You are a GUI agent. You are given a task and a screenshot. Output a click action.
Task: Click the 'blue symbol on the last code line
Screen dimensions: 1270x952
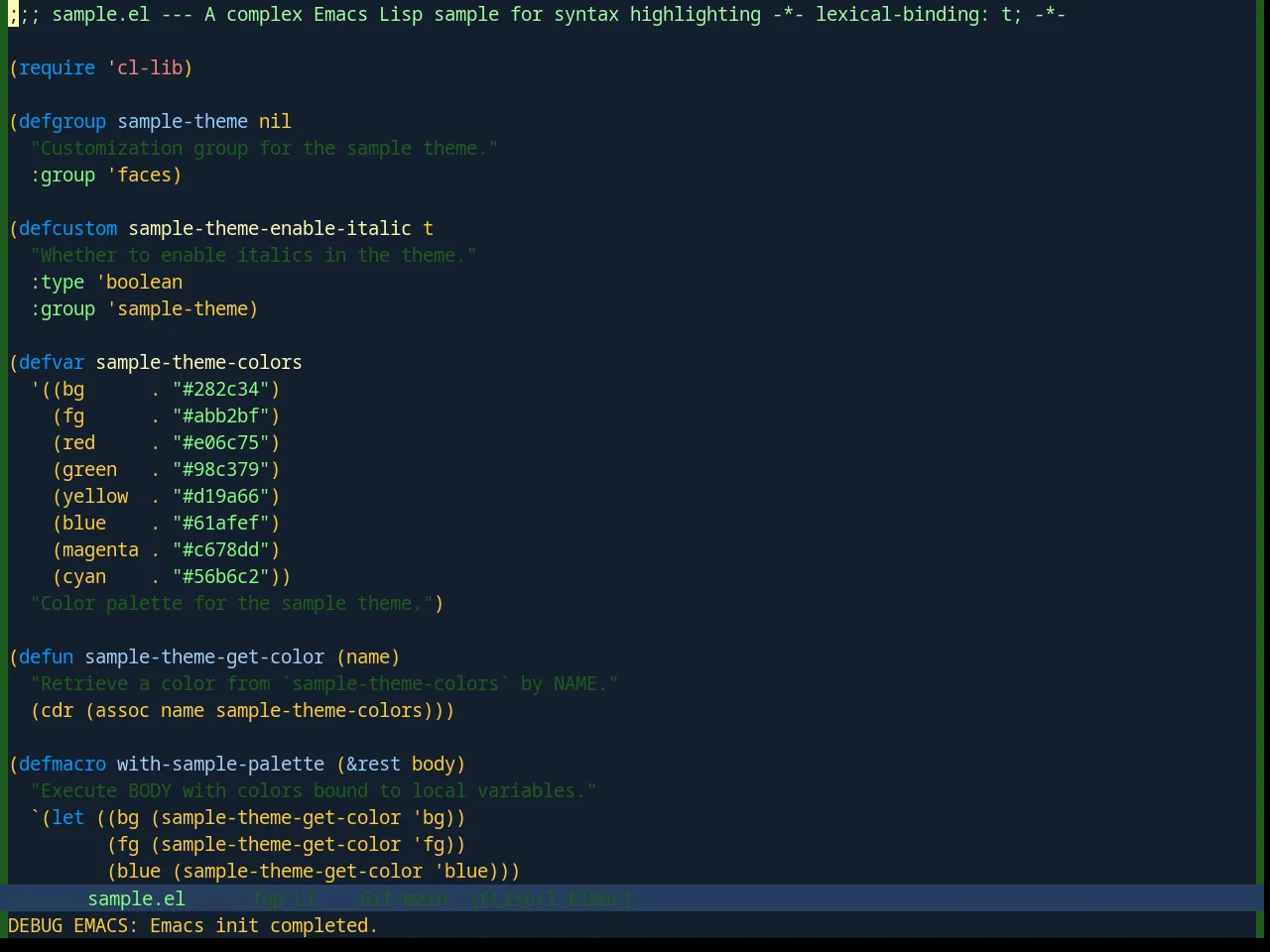(461, 871)
